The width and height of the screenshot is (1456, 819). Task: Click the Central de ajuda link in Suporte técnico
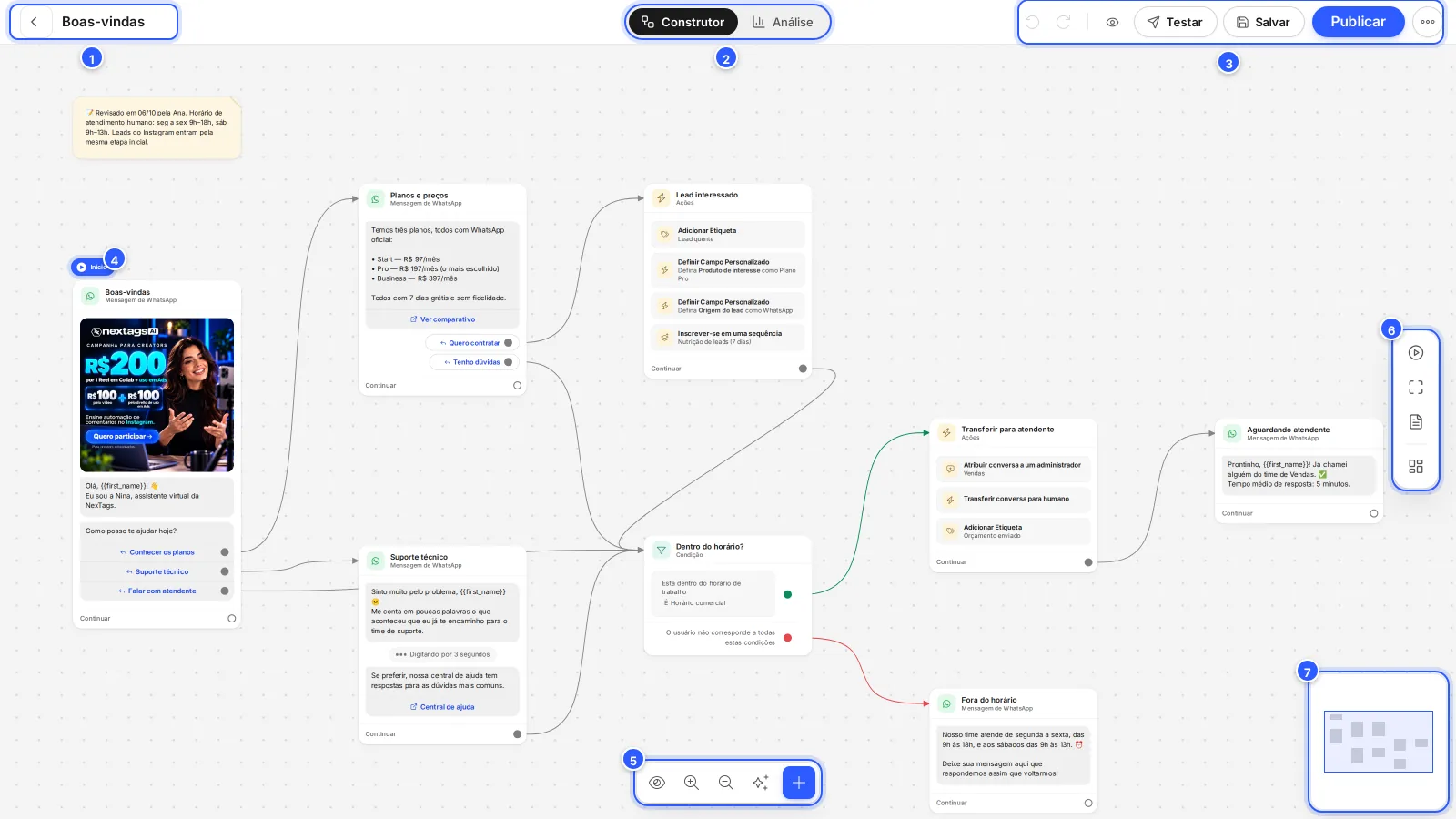[x=442, y=707]
